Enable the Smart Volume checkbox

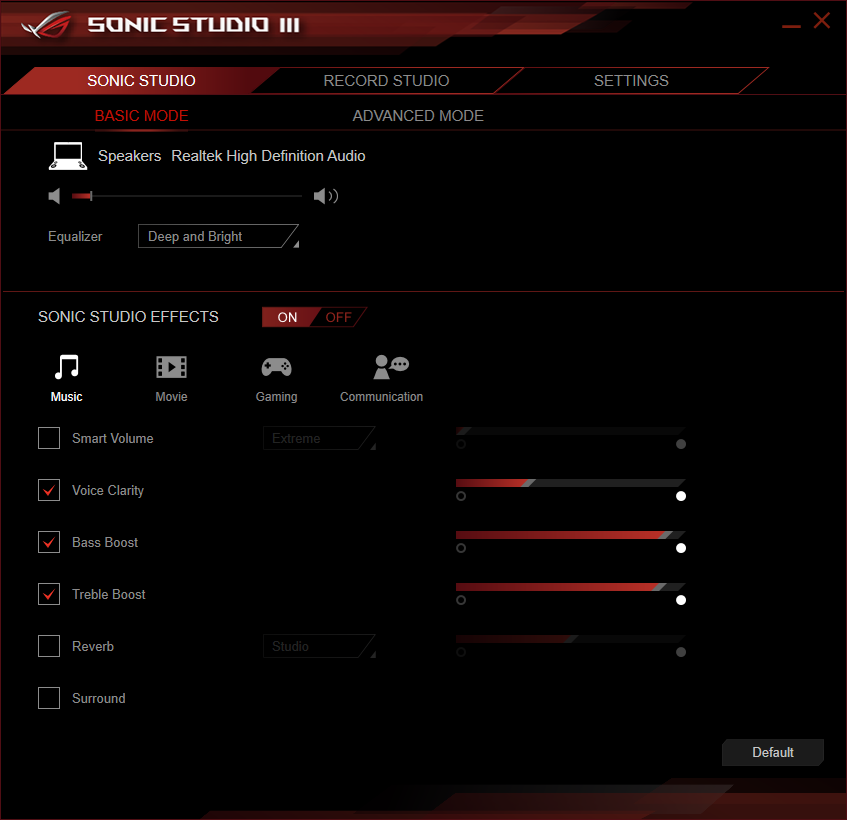click(49, 438)
